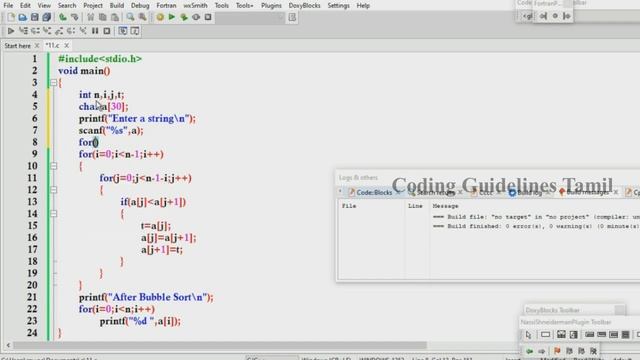Click the Message column header in logs
Screen dimensions: 640x360
click(x=445, y=206)
